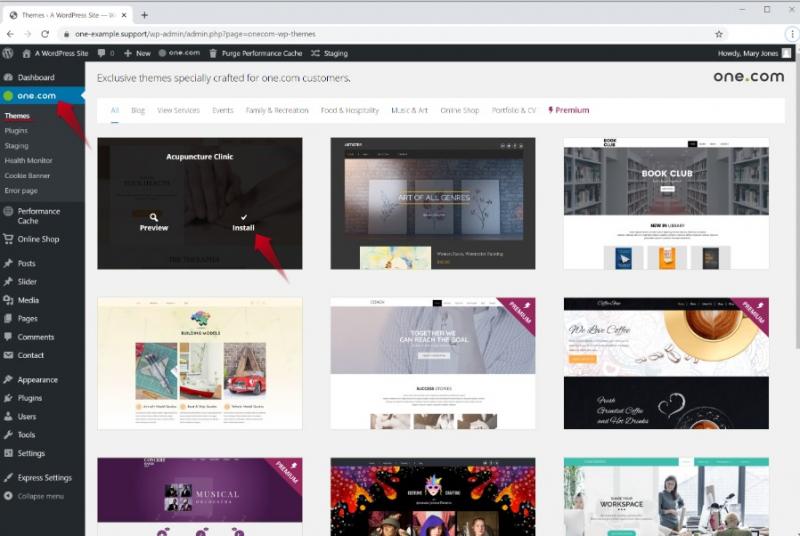The width and height of the screenshot is (800, 536).
Task: Open the carnival mask theme thumbnail
Action: tap(433, 496)
